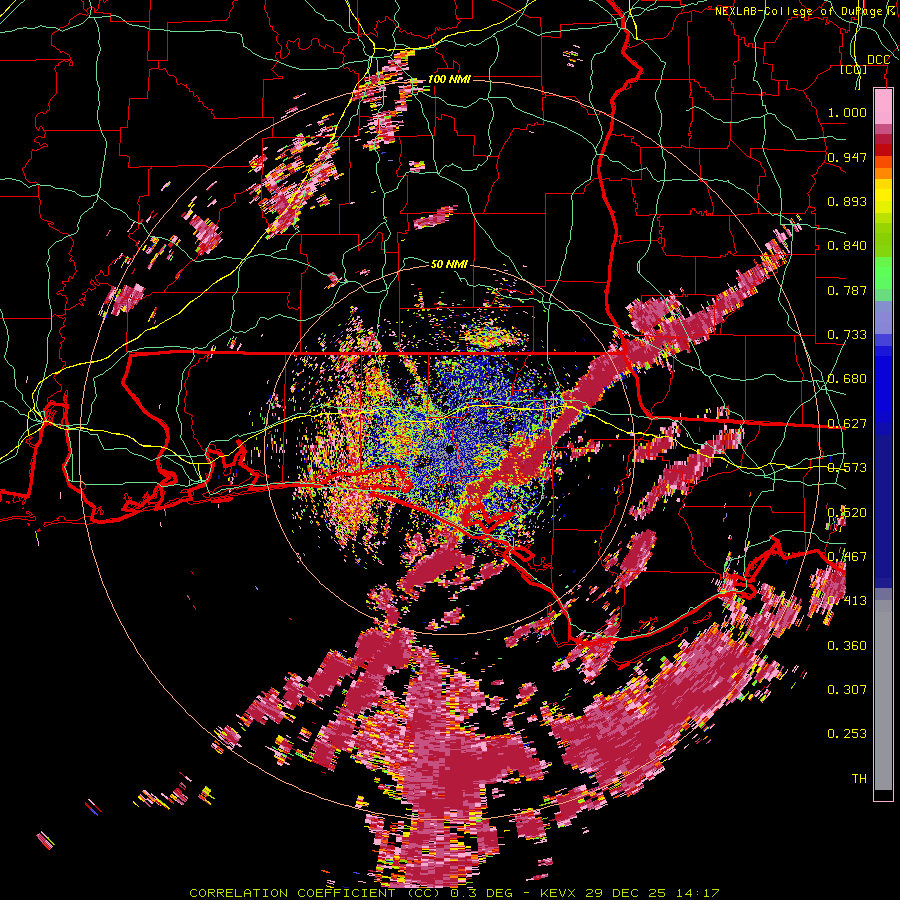Click the 0.947 value on the color scale
This screenshot has width=900, height=900.
tap(847, 157)
